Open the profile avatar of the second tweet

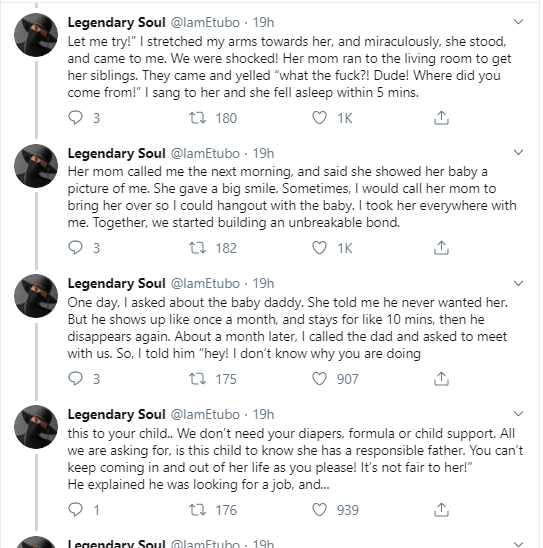click(36, 166)
